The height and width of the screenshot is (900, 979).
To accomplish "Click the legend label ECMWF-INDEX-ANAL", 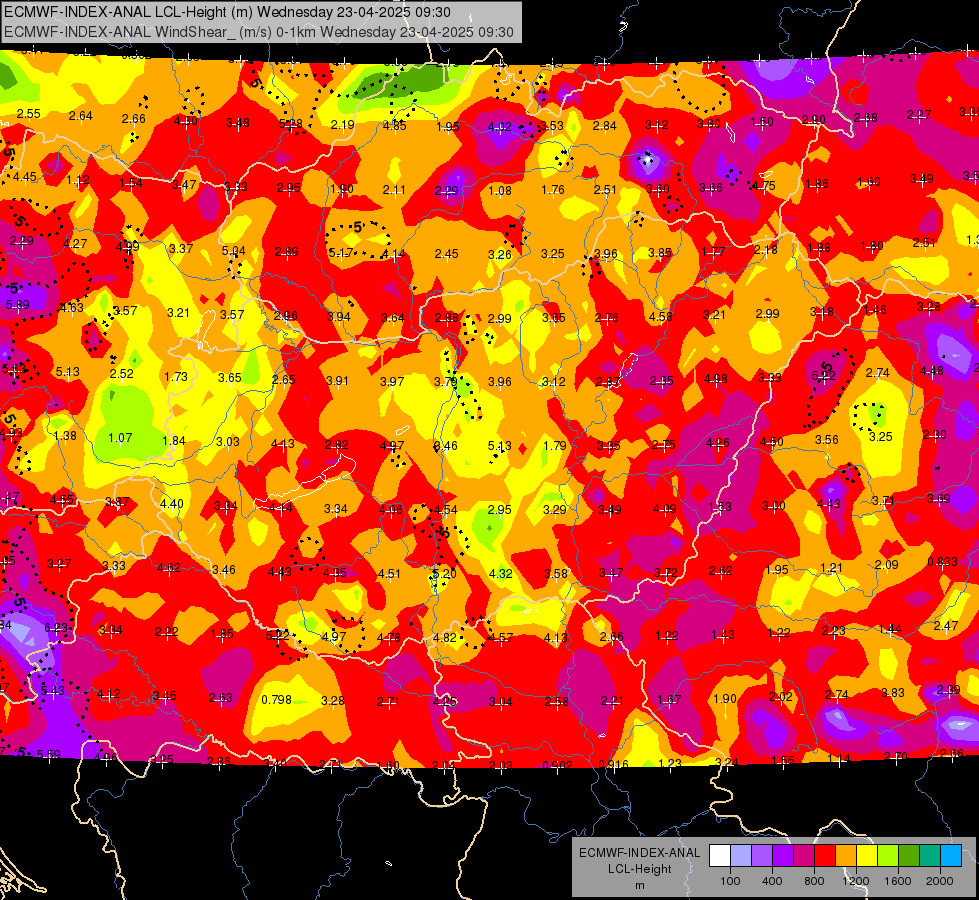I will tap(639, 853).
